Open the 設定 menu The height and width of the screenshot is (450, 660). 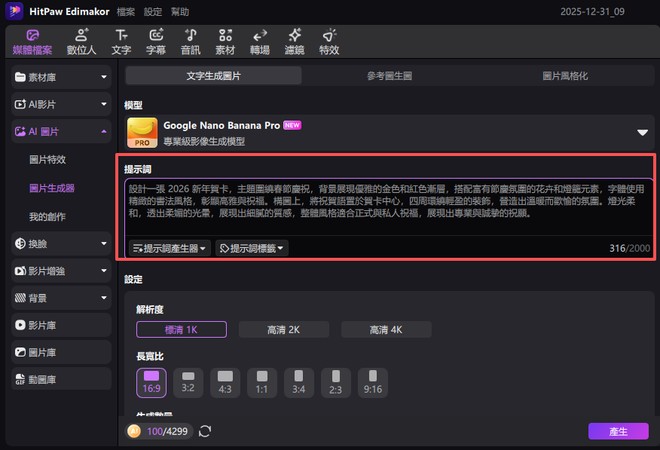(x=153, y=12)
